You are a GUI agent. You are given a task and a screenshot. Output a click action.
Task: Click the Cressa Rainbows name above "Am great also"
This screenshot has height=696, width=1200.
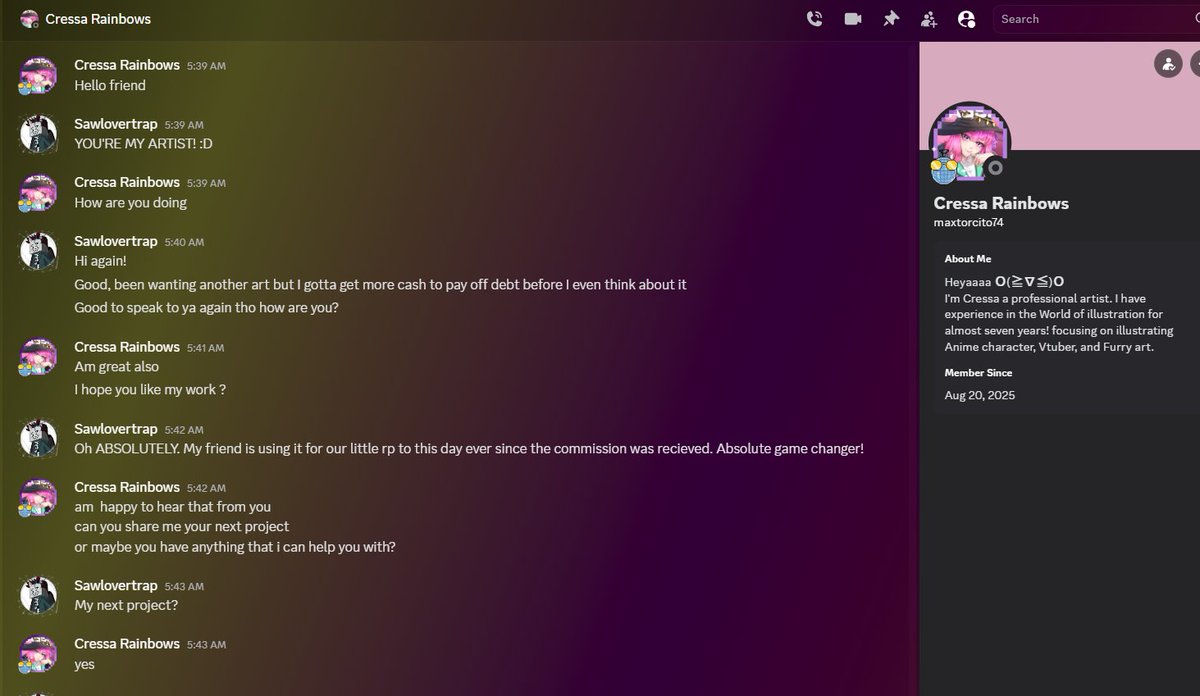tap(127, 347)
